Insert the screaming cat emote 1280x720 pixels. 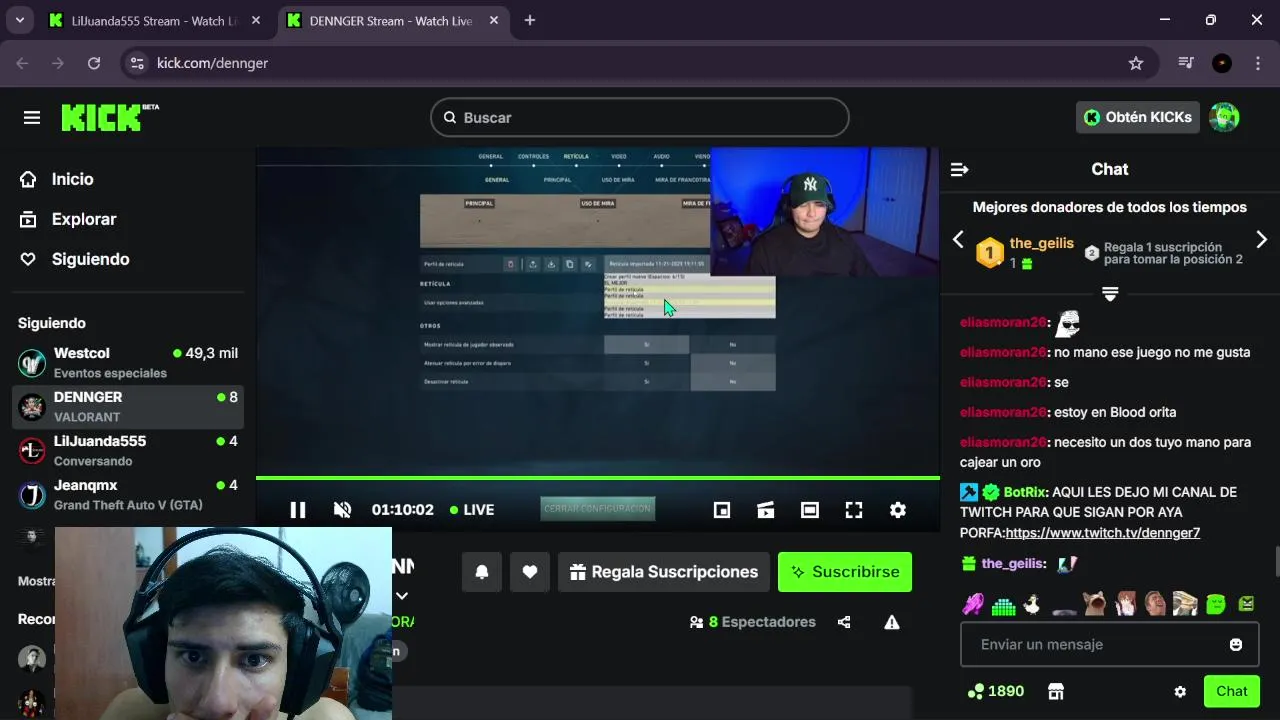(x=1094, y=604)
